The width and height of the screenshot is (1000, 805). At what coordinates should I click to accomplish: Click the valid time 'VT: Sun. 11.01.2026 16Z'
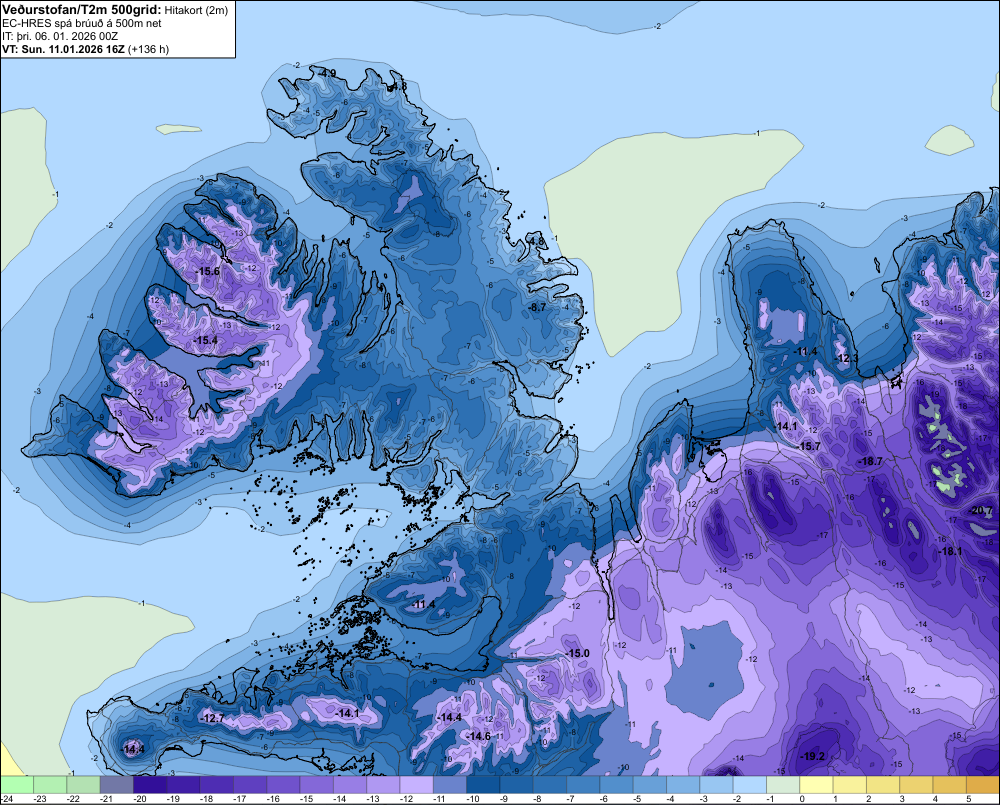pyautogui.click(x=64, y=49)
